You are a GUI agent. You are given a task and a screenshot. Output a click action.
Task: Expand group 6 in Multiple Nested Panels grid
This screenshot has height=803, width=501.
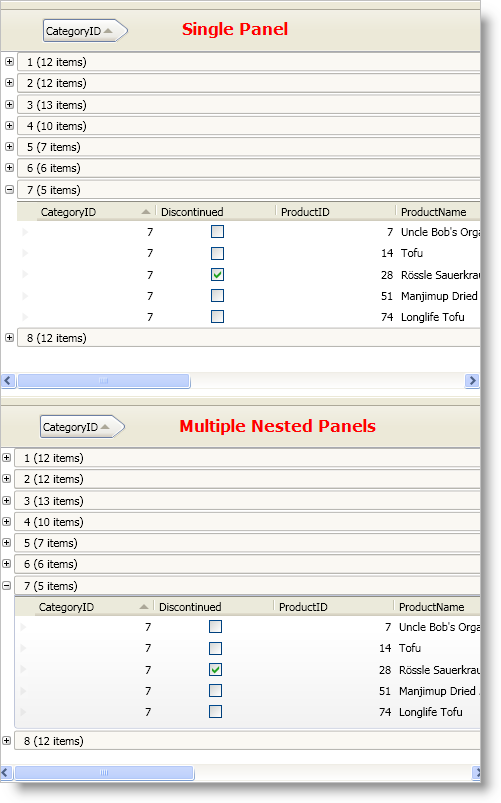(7, 563)
